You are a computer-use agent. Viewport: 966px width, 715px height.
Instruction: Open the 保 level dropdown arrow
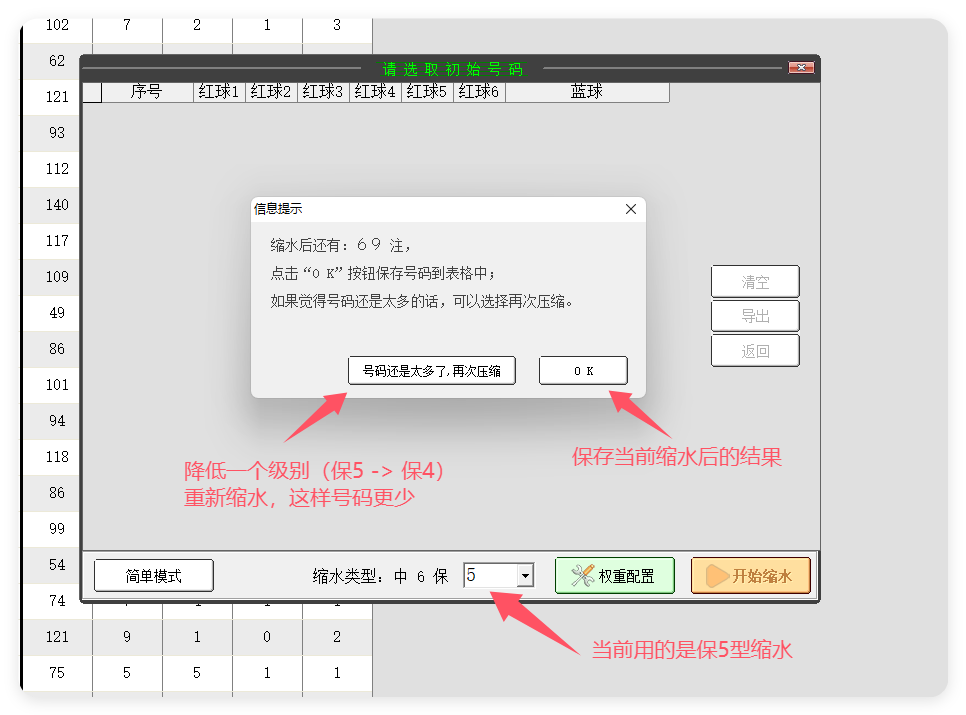tap(525, 575)
